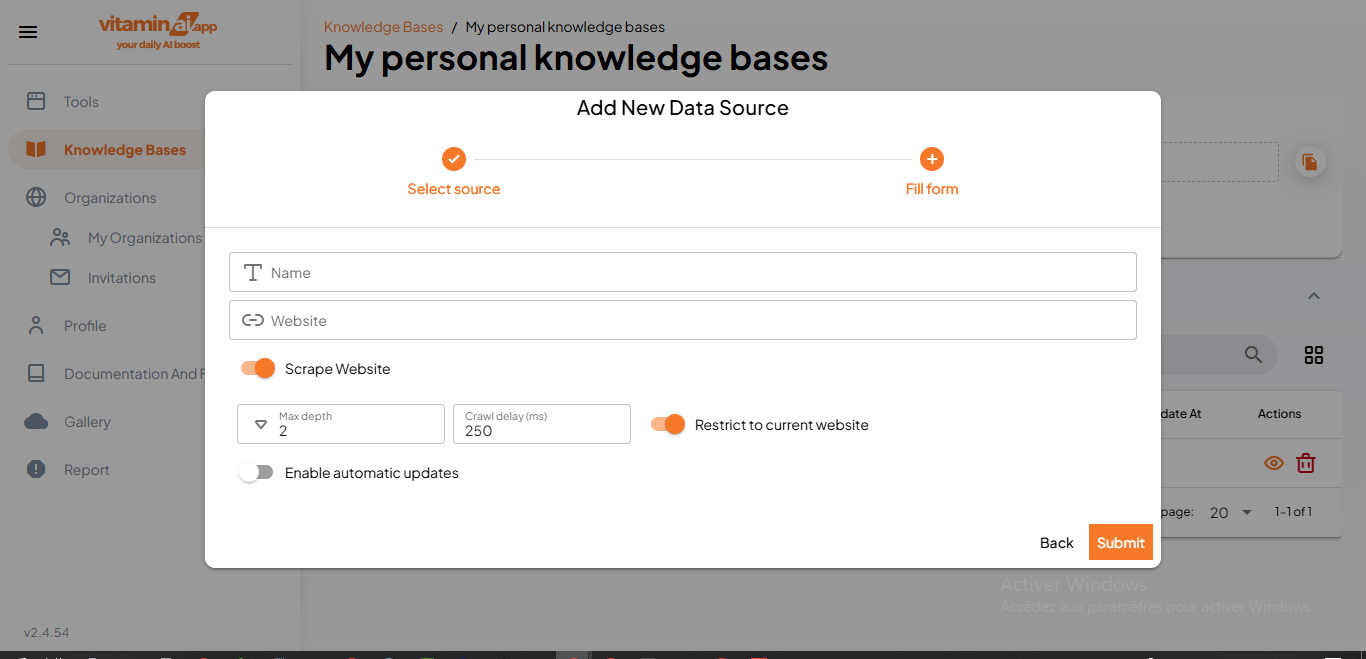Enable automatic updates toggle
Viewport: 1366px width, 659px height.
(x=256, y=473)
